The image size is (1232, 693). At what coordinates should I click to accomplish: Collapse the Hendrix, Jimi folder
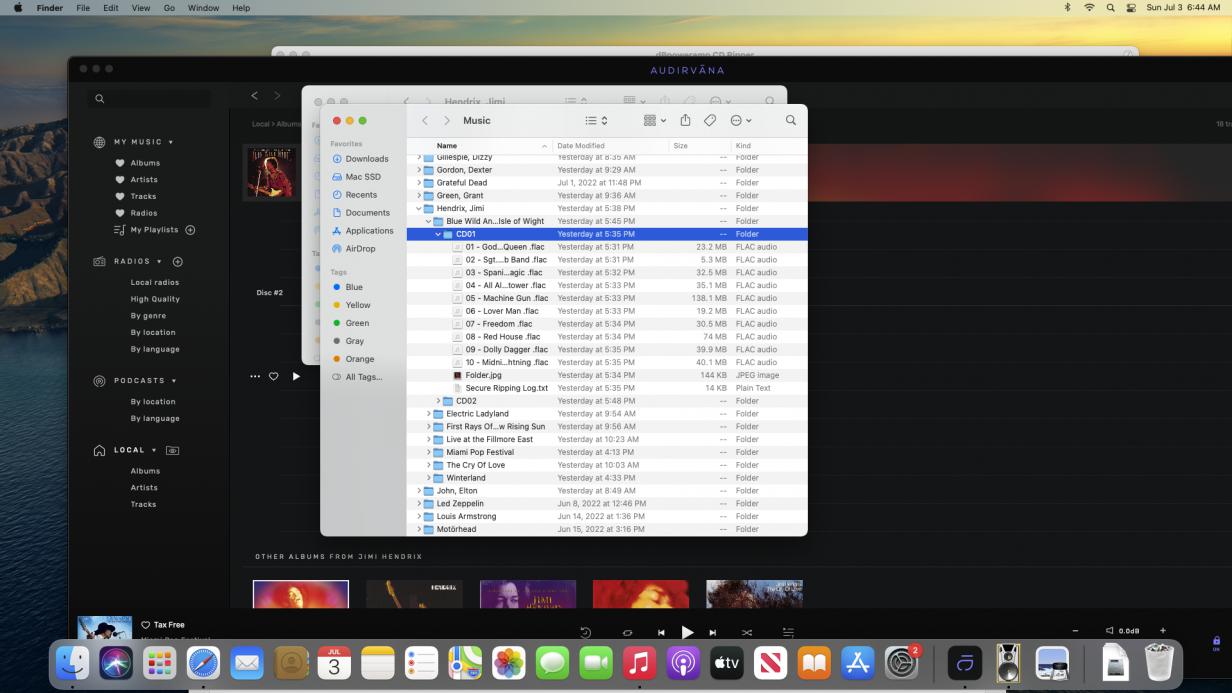point(419,208)
